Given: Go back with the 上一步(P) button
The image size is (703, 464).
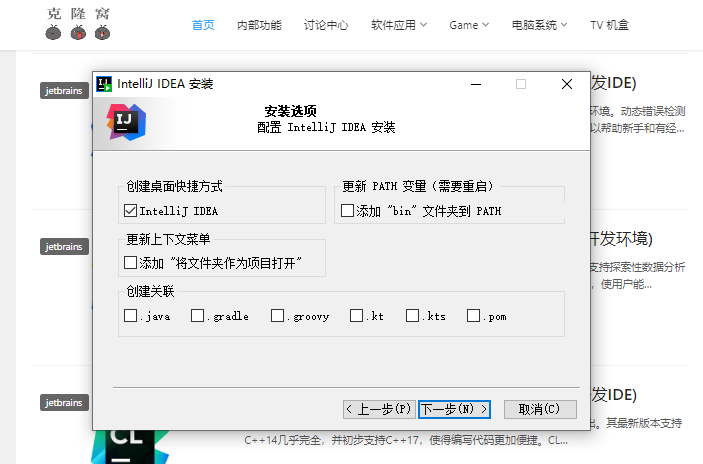Looking at the screenshot, I should (379, 409).
